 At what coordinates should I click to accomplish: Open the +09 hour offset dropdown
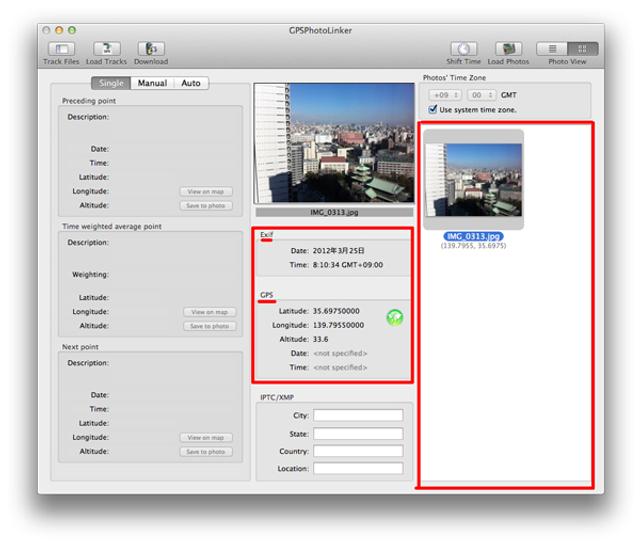pyautogui.click(x=444, y=94)
